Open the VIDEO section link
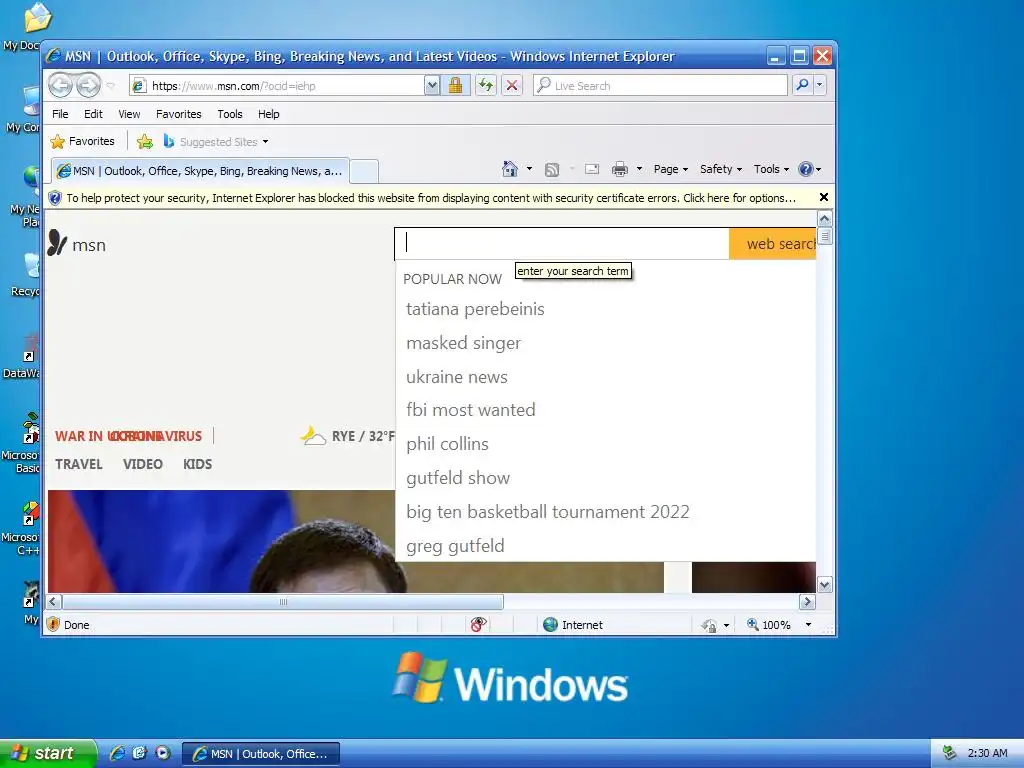Image resolution: width=1024 pixels, height=768 pixels. coord(142,464)
